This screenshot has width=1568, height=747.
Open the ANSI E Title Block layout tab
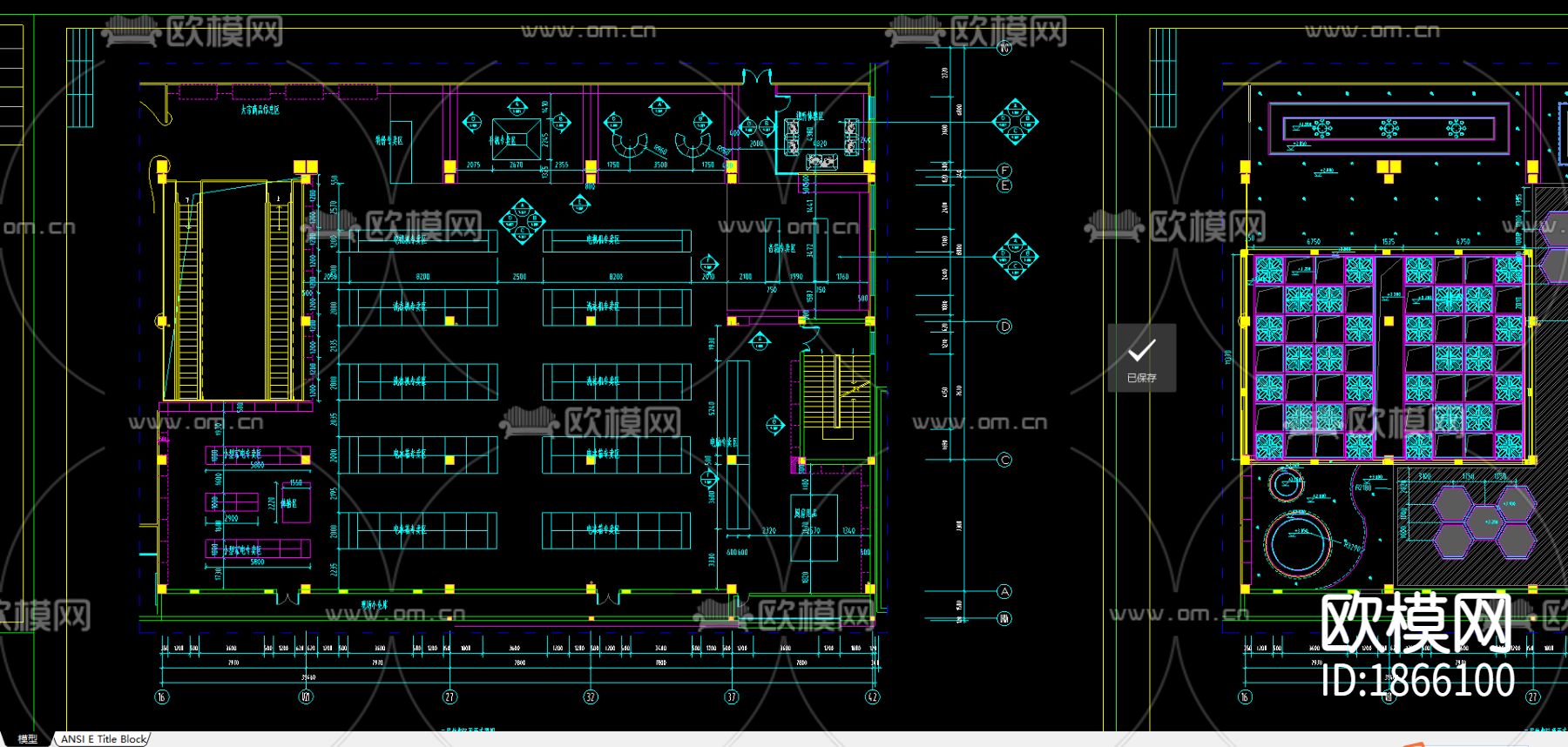[103, 739]
